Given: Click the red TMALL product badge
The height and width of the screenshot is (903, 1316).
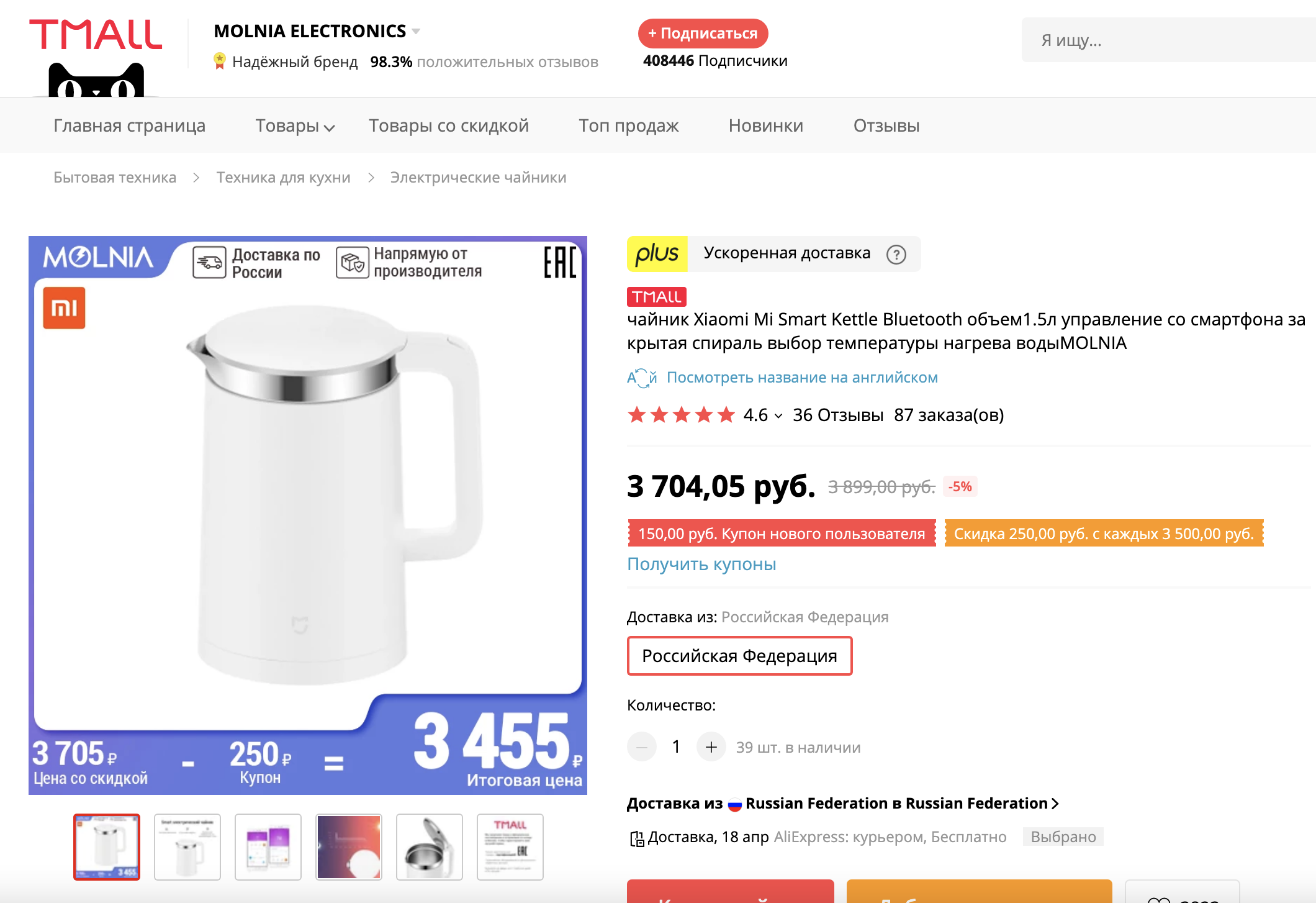Looking at the screenshot, I should [656, 297].
